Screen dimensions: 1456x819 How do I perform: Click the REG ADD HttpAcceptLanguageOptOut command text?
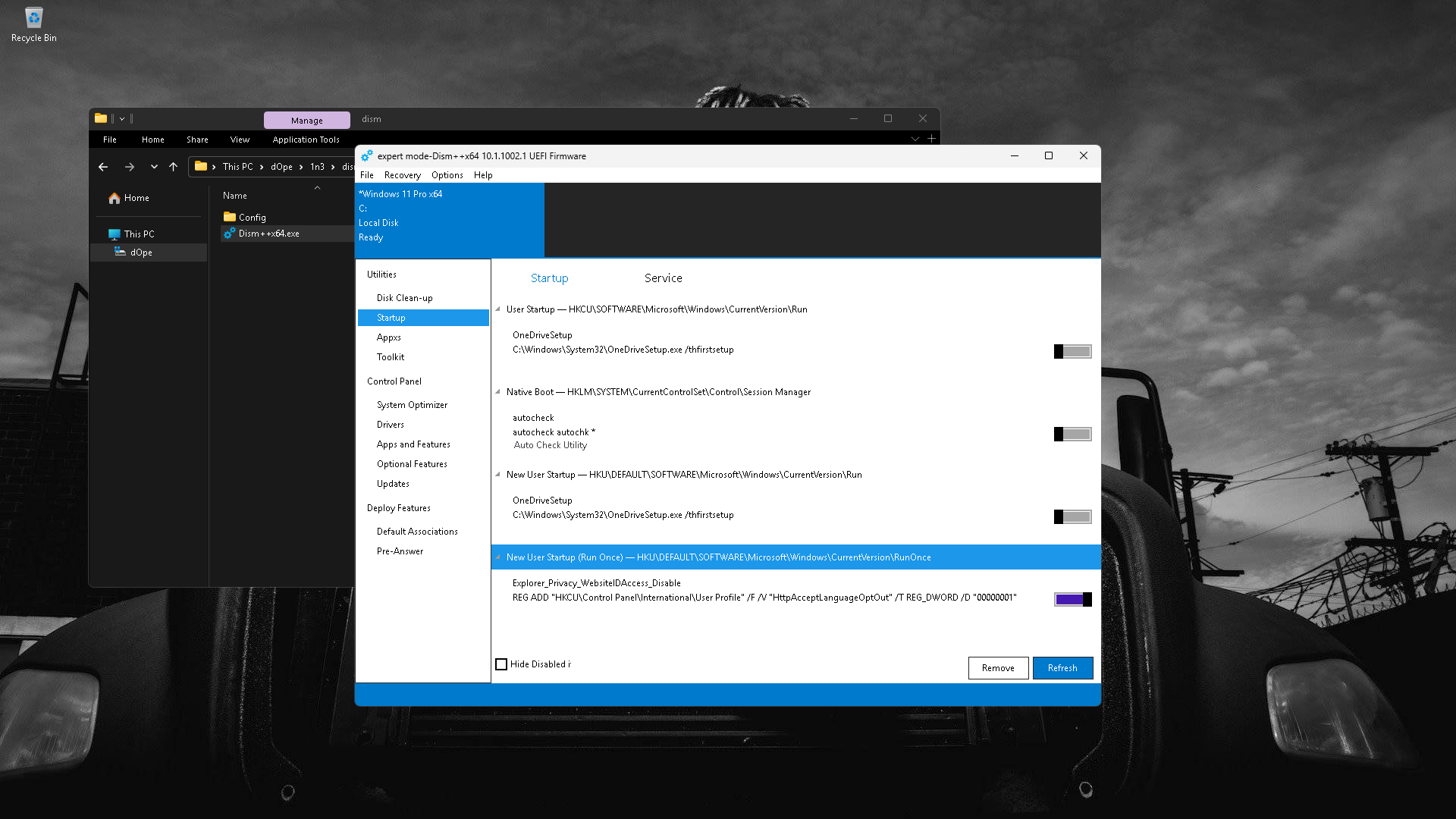click(764, 598)
